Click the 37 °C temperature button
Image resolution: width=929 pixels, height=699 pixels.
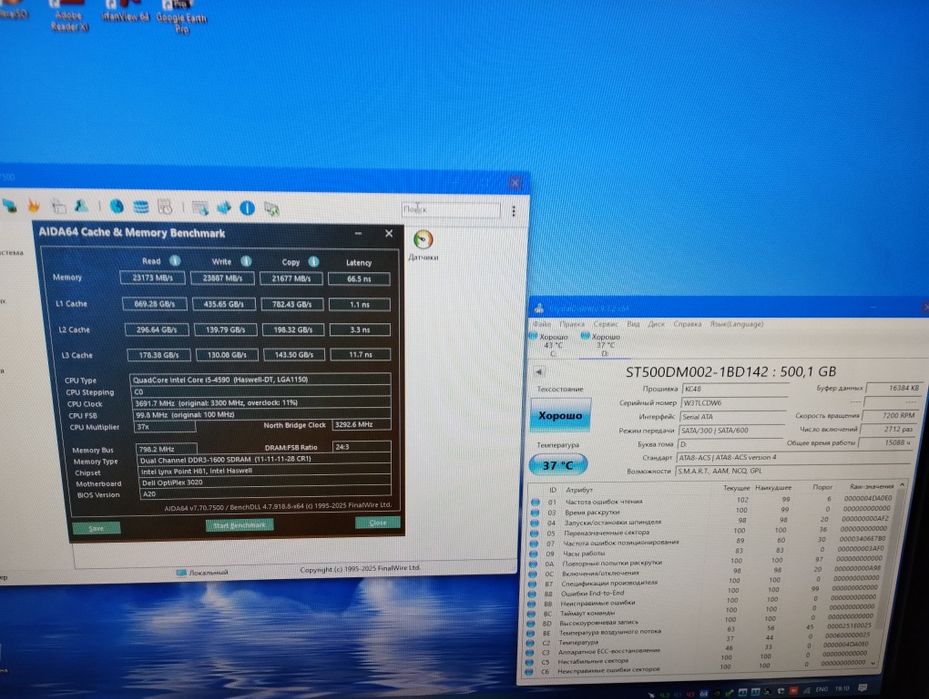tap(558, 465)
